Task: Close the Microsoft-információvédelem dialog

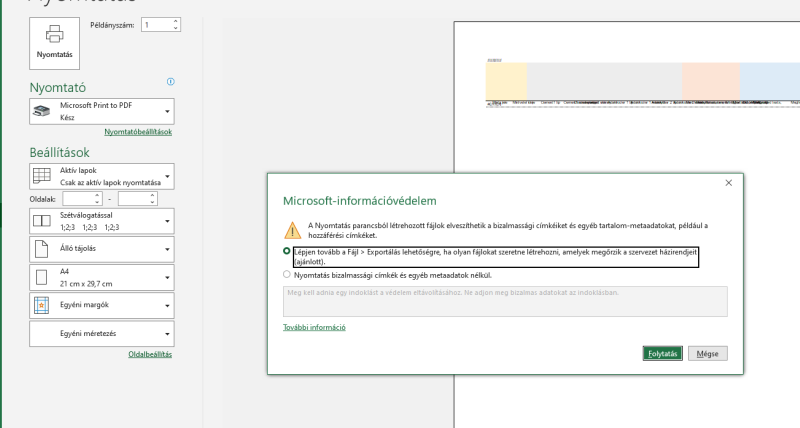Action: (x=729, y=183)
